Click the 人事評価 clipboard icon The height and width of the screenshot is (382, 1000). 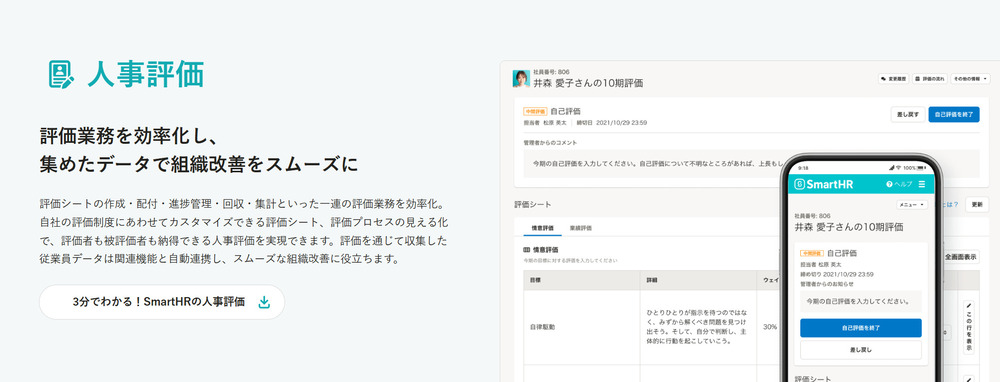click(62, 74)
